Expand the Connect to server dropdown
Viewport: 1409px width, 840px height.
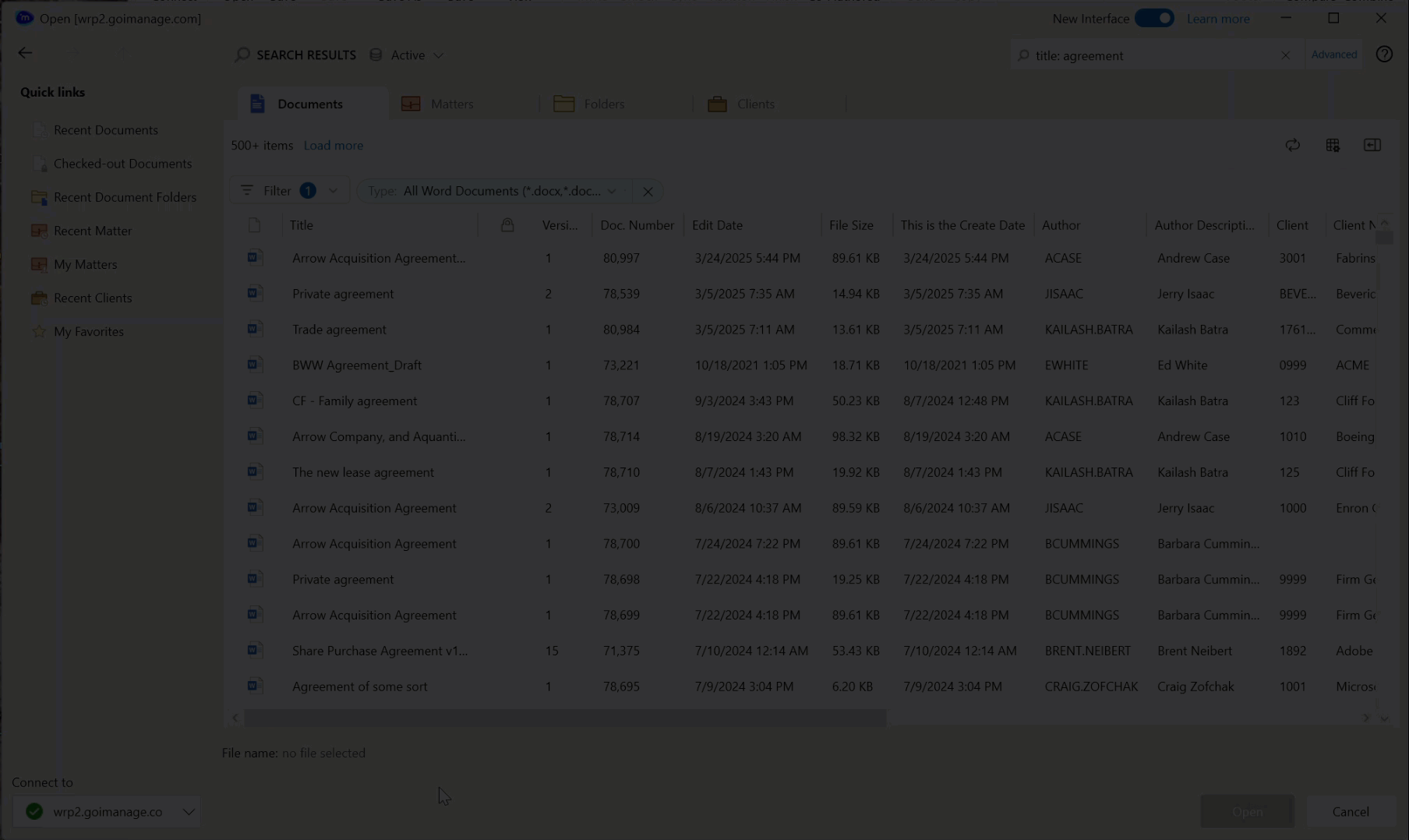(188, 812)
